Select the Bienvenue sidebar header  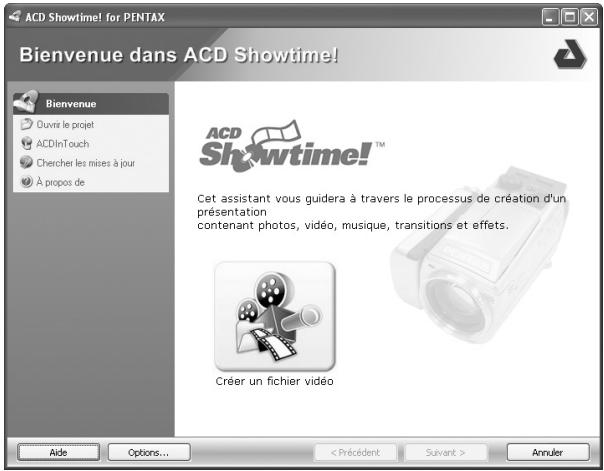click(x=91, y=104)
